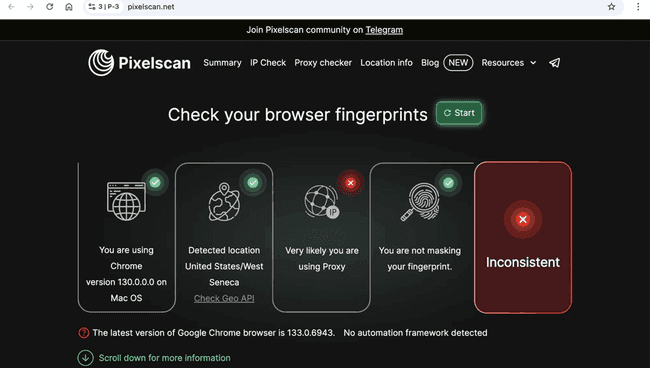Click the NEW badge beside Blog

[x=458, y=63]
